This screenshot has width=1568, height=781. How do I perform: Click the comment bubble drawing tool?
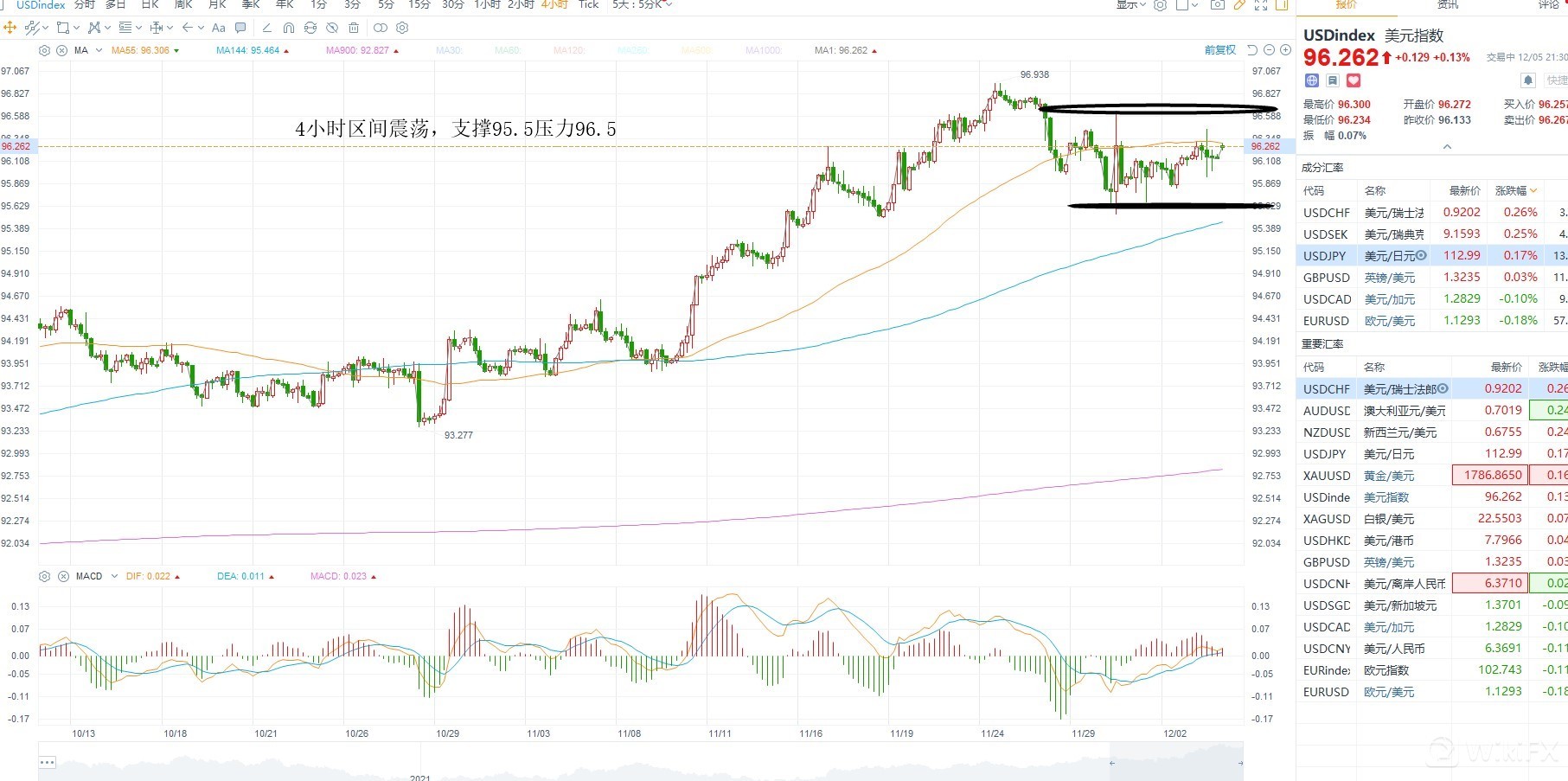click(240, 28)
